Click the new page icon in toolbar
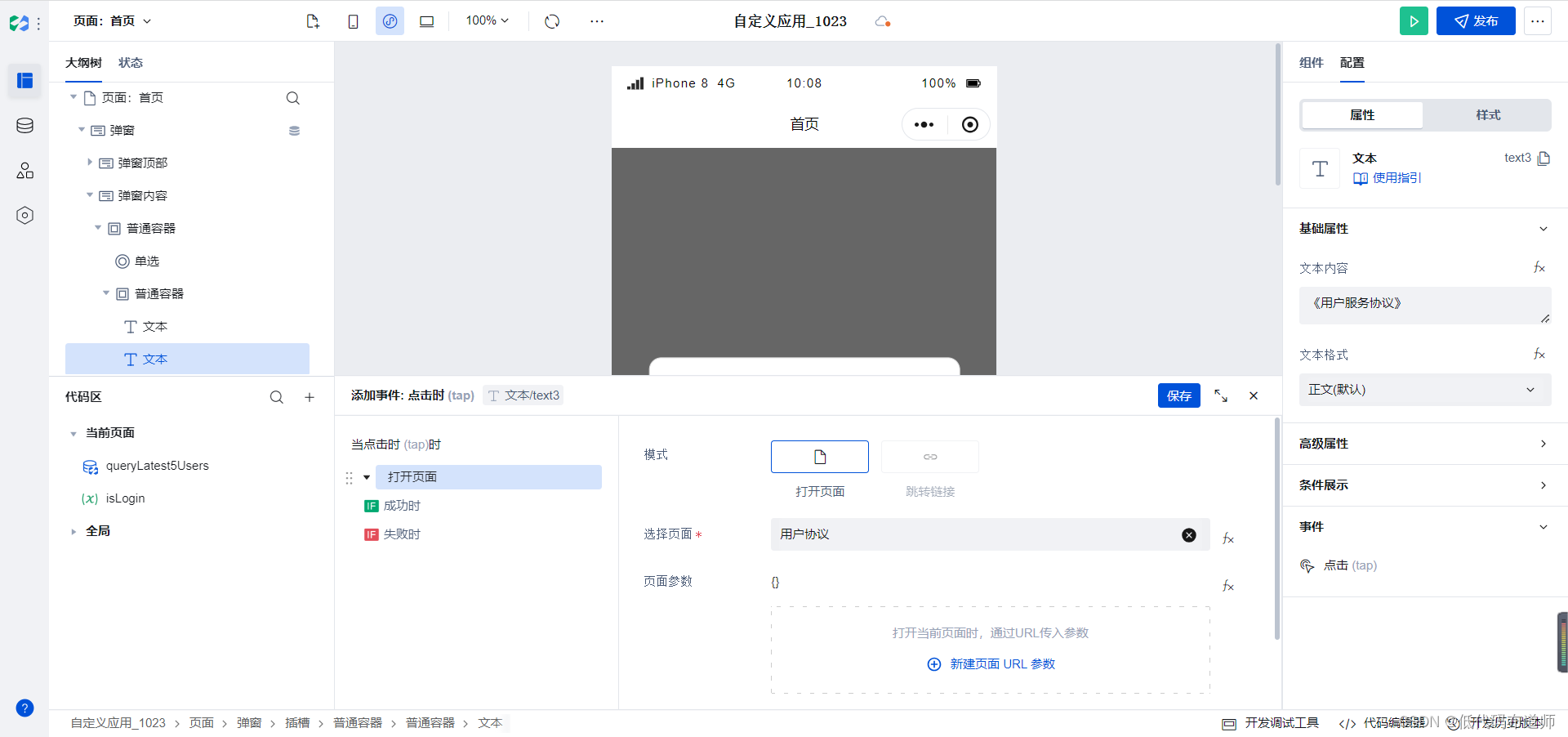 [313, 21]
